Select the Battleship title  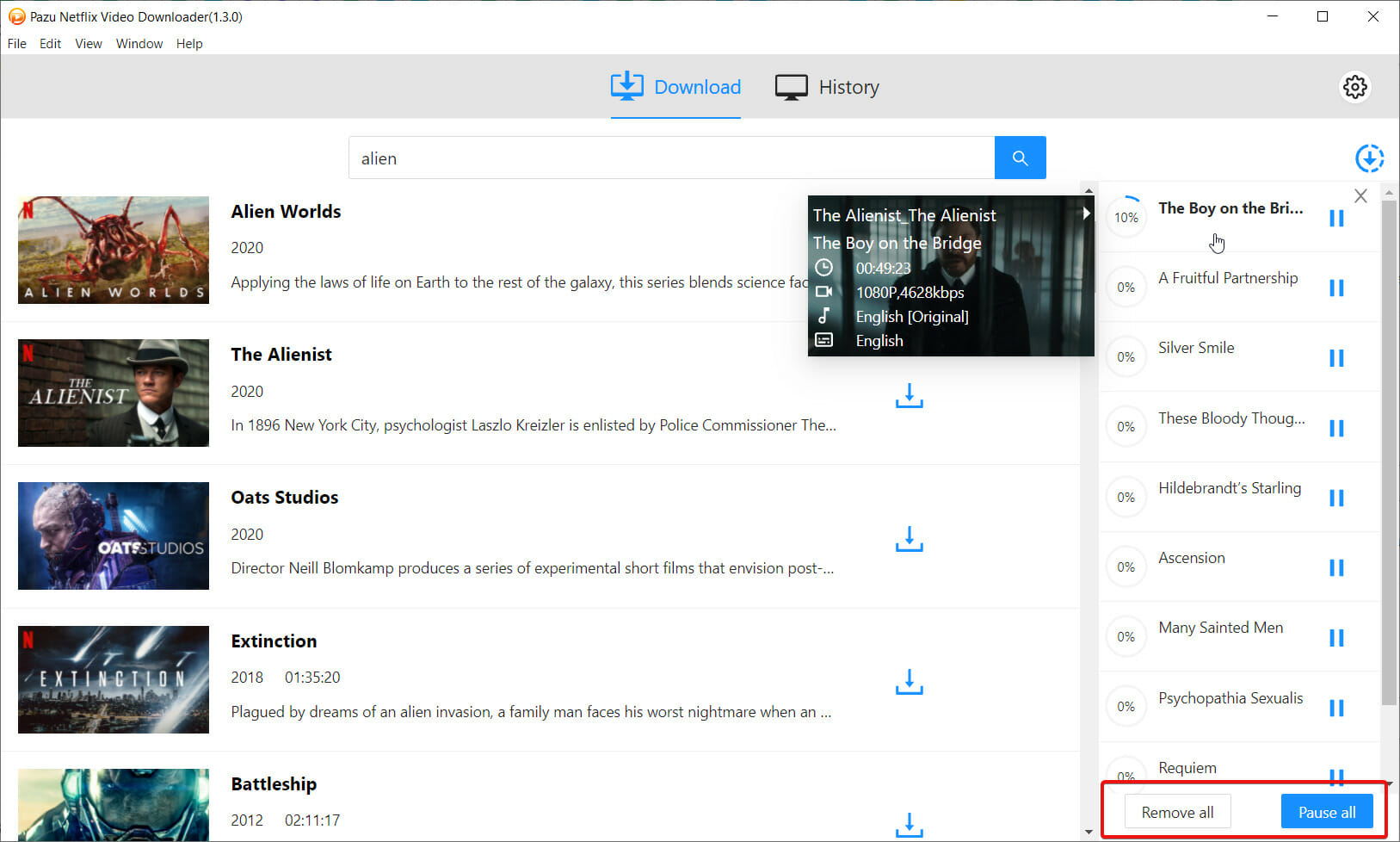click(274, 784)
